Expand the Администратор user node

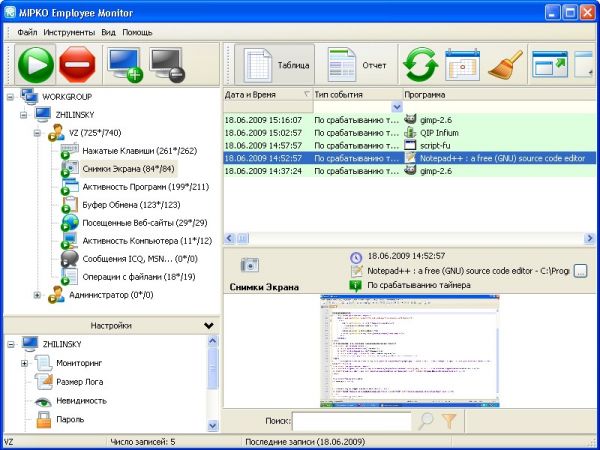pos(38,295)
